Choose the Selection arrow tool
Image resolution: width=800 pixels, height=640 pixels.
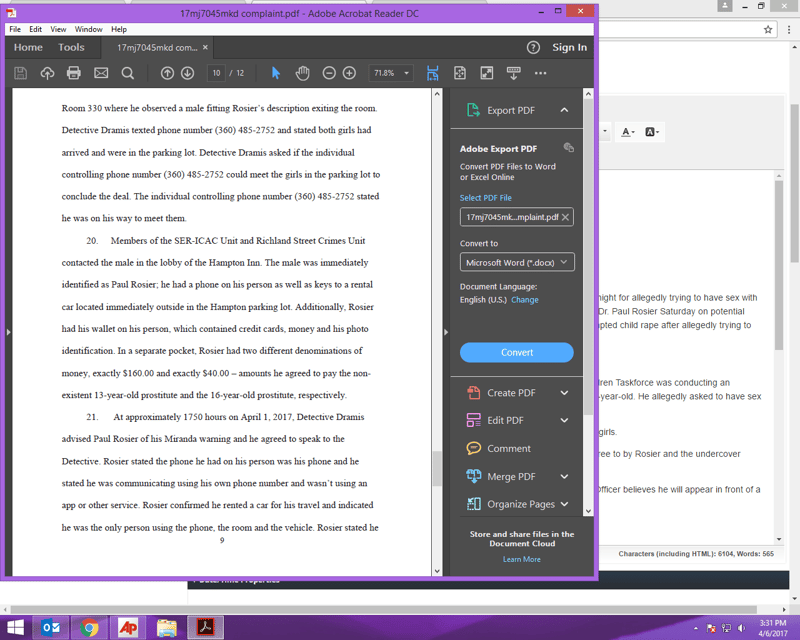coord(276,73)
